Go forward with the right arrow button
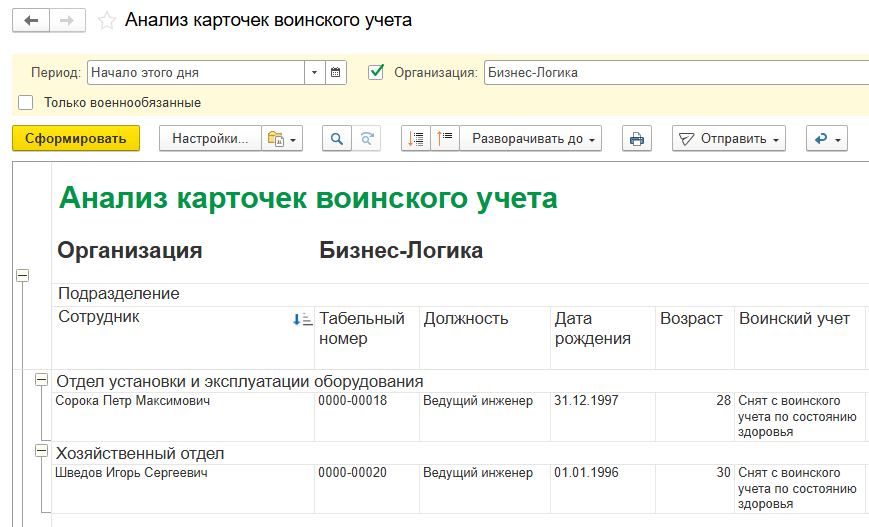869x527 pixels. [67, 21]
